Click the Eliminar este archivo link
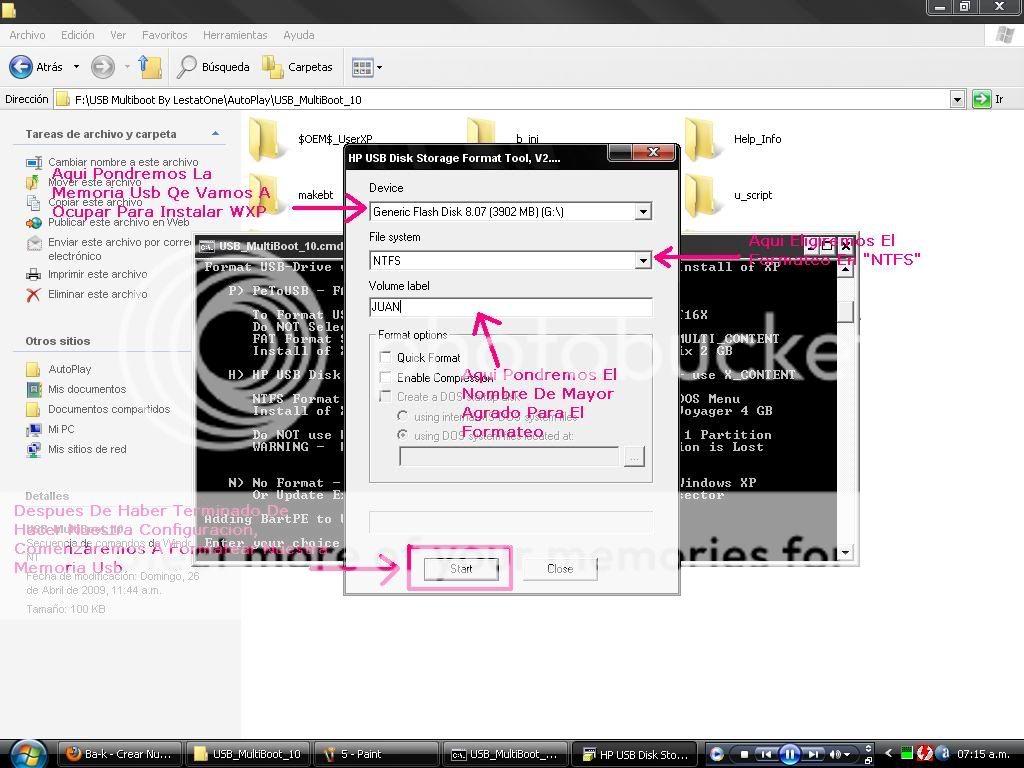The height and width of the screenshot is (768, 1024). 98,295
